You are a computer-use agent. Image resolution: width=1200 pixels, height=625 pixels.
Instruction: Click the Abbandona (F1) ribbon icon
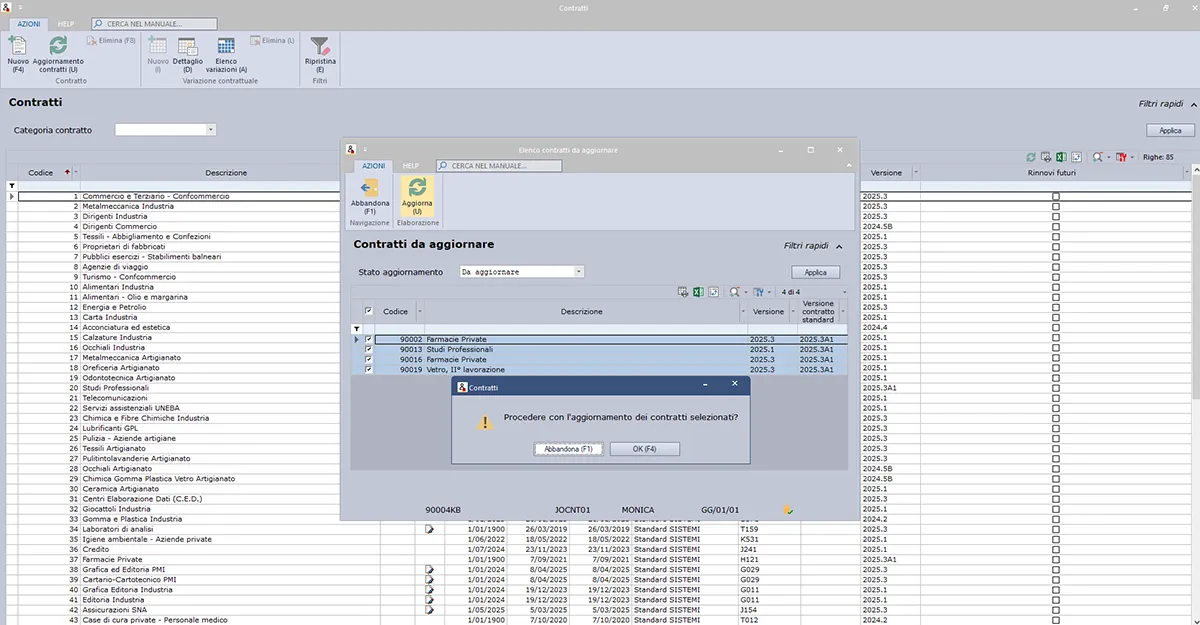370,190
